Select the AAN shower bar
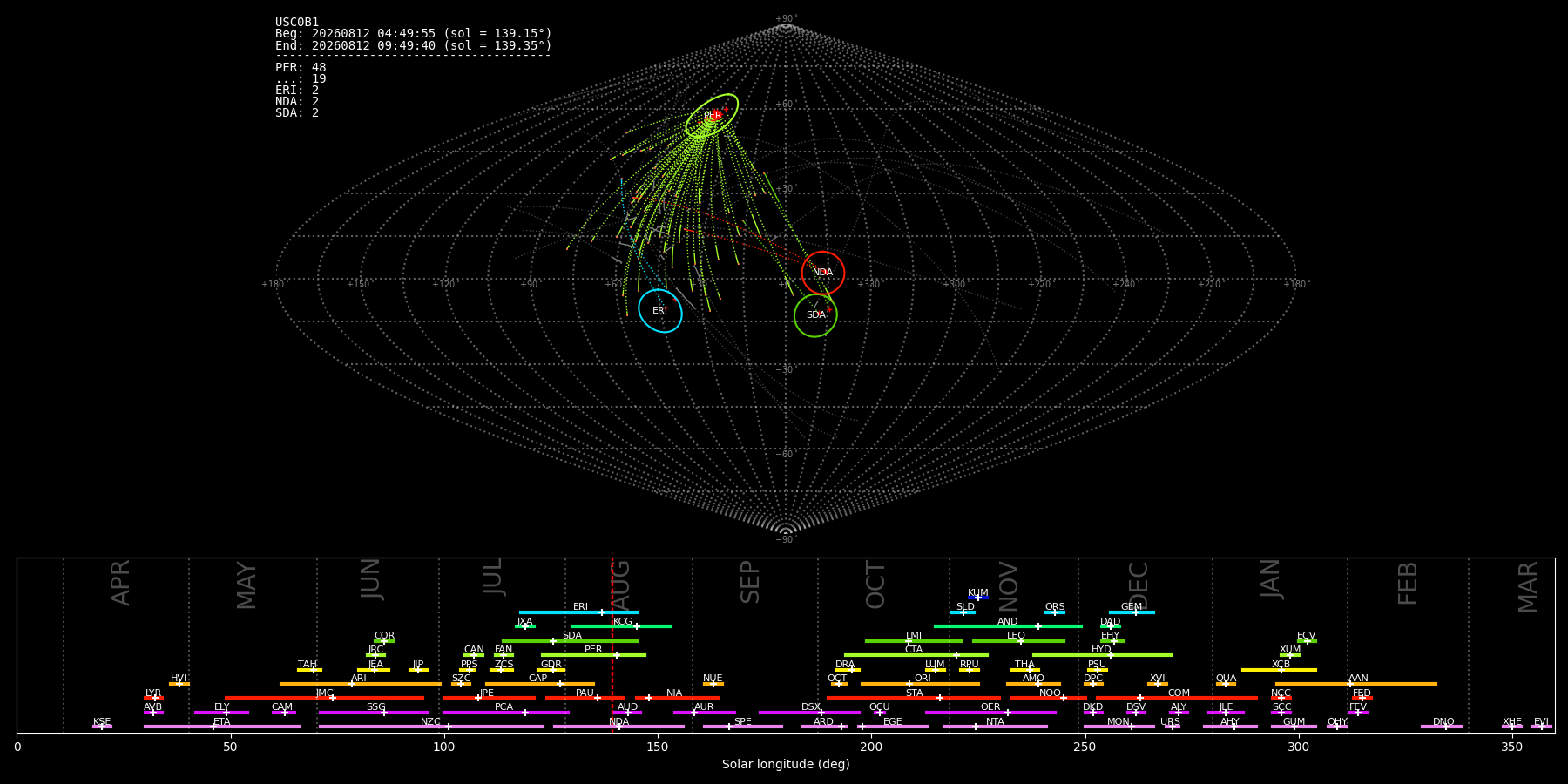This screenshot has width=1568, height=784. coord(1356,684)
